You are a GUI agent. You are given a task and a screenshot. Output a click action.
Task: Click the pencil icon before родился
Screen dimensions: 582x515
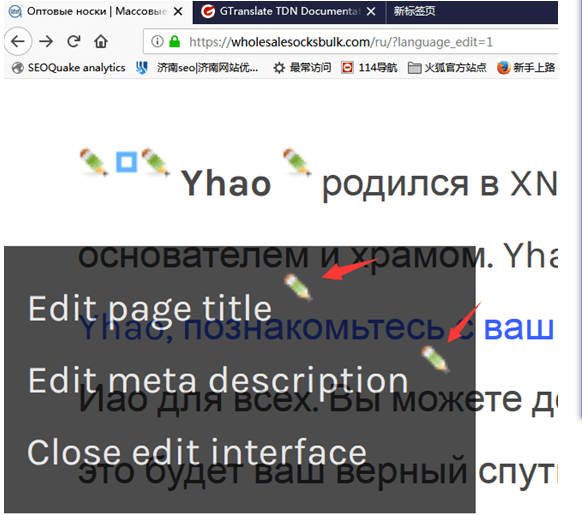coord(297,162)
